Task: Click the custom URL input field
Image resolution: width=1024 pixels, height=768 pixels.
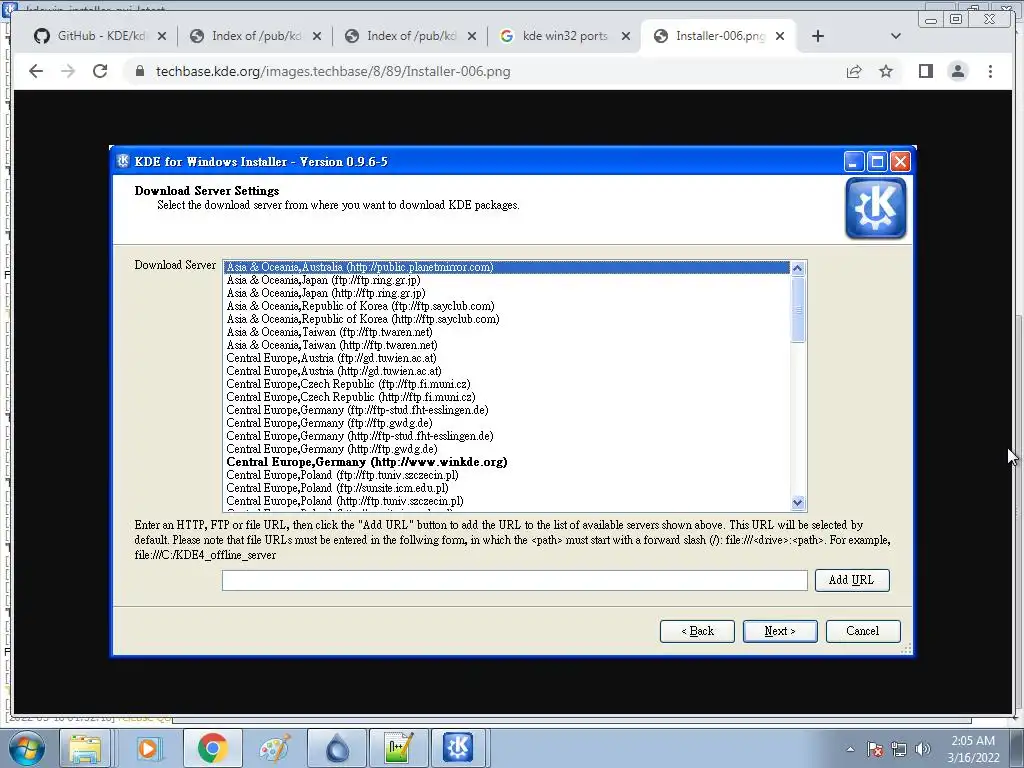Action: point(515,580)
